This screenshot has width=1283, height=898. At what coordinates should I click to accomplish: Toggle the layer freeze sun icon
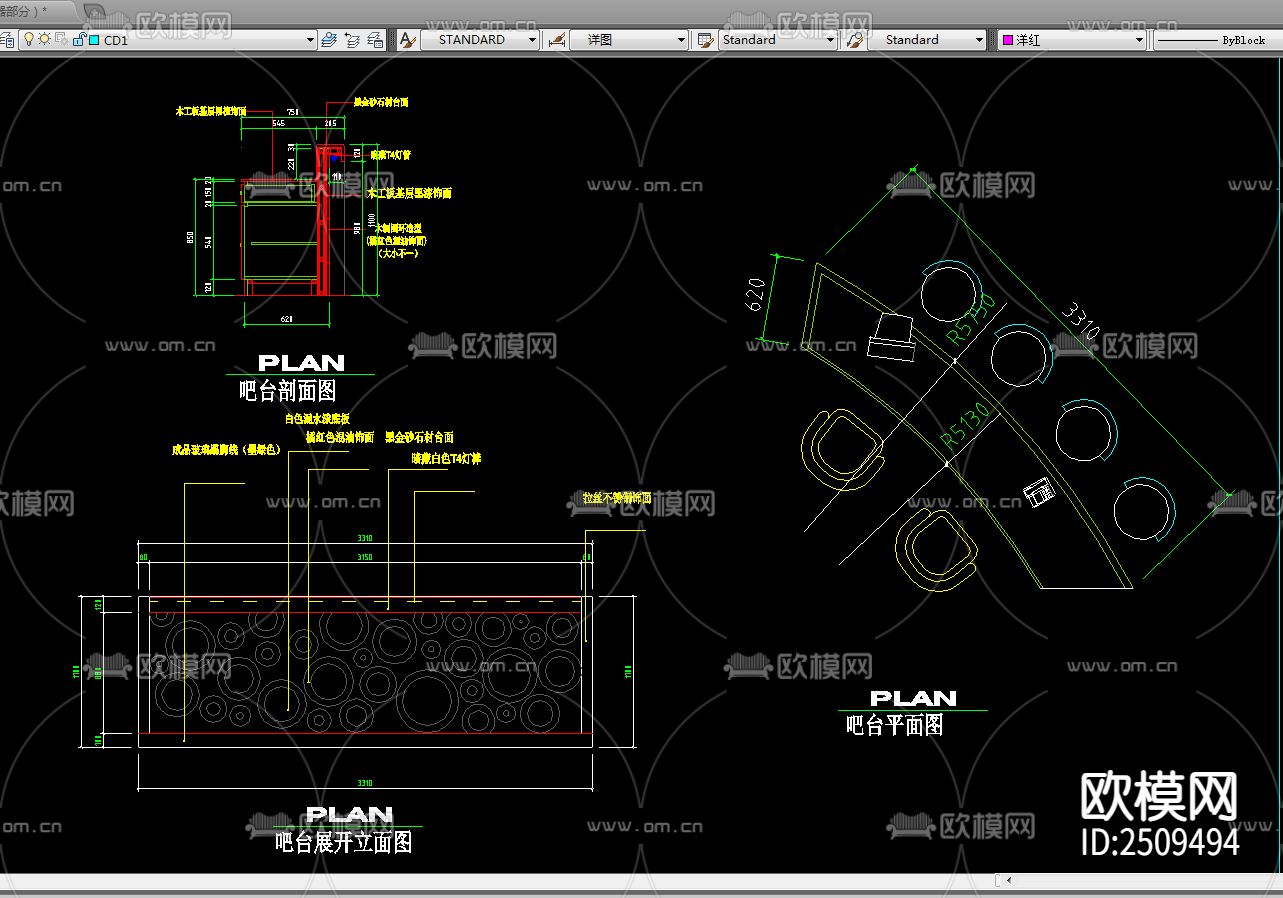pyautogui.click(x=45, y=40)
